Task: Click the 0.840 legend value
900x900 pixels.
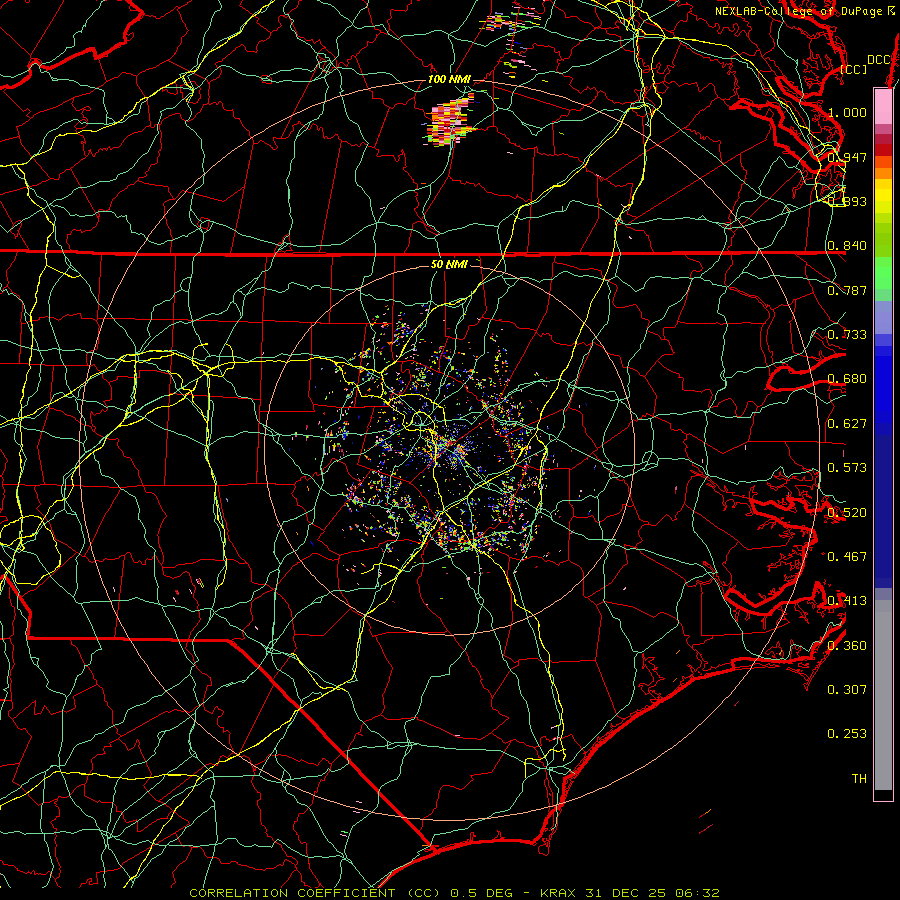Action: tap(847, 246)
